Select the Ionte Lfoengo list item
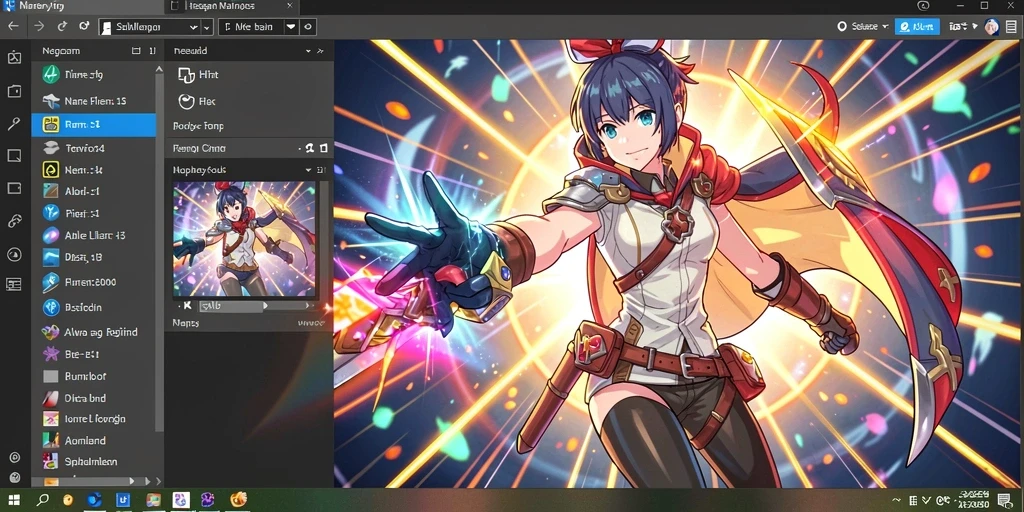1024x512 pixels. coord(93,419)
